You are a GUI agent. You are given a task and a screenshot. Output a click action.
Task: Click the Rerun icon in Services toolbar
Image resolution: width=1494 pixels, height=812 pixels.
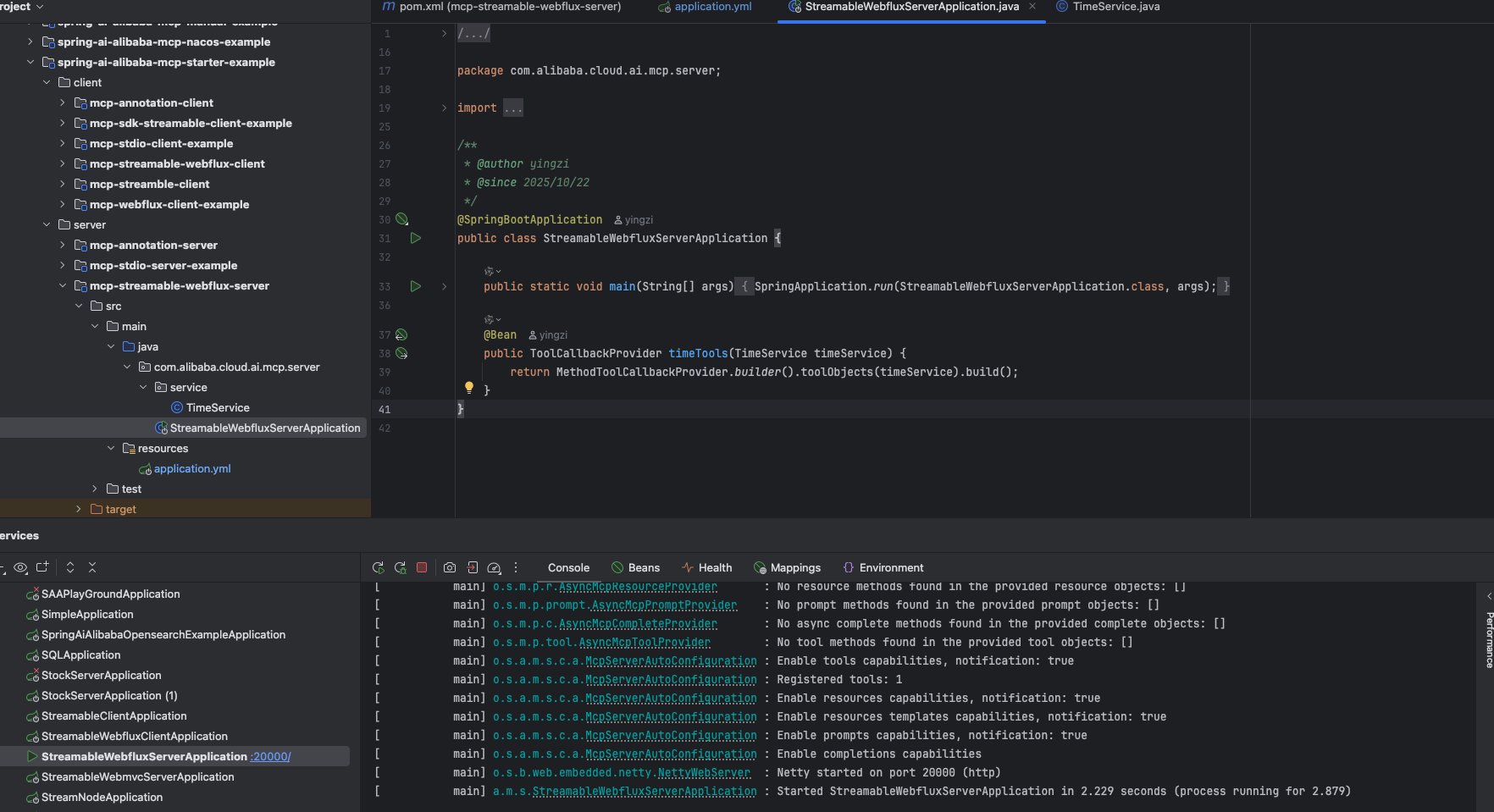tap(378, 567)
